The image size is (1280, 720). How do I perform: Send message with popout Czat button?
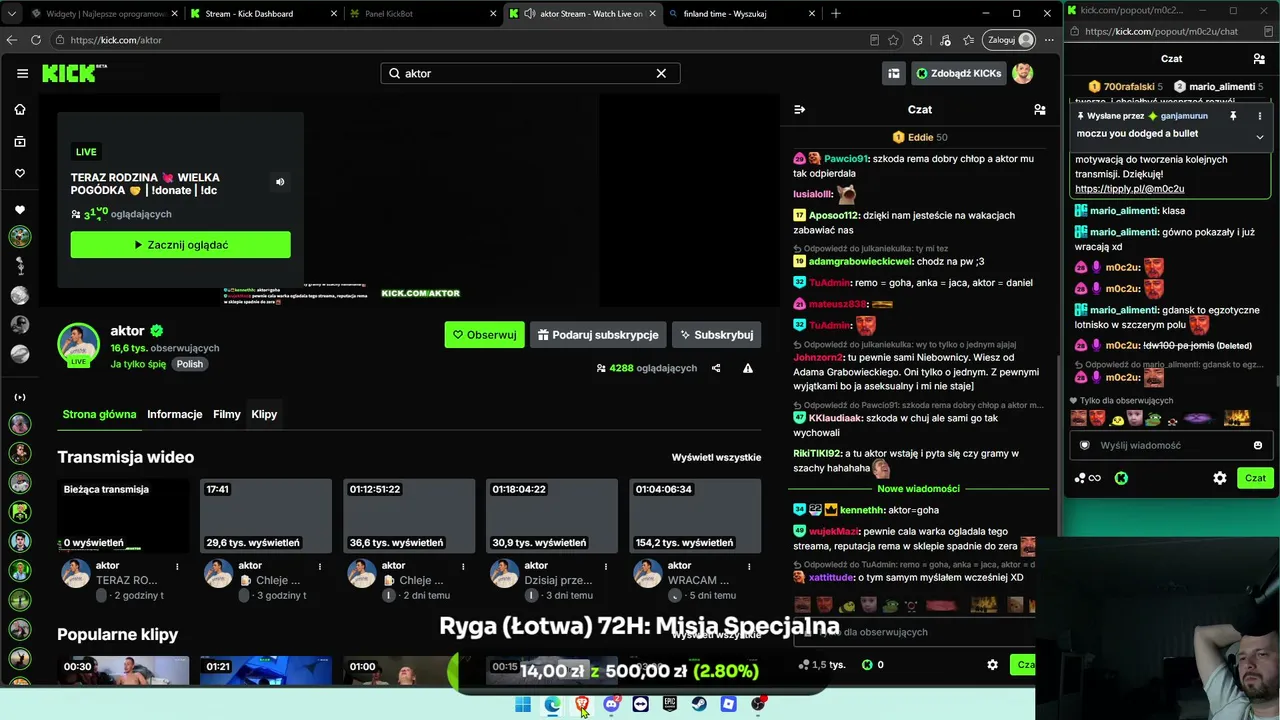(x=1255, y=478)
